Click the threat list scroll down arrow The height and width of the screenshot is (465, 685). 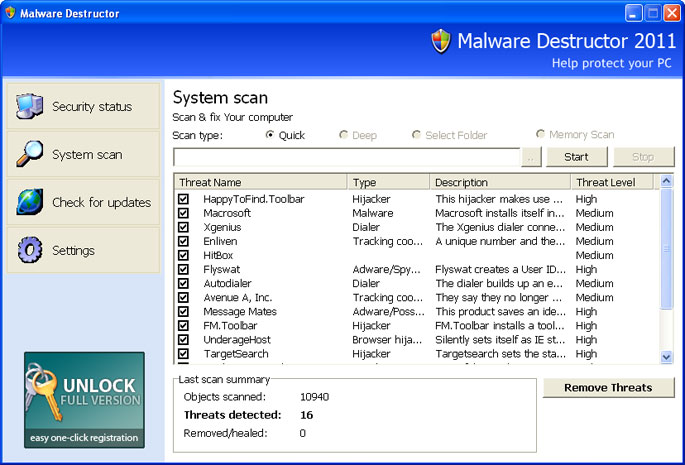[666, 357]
